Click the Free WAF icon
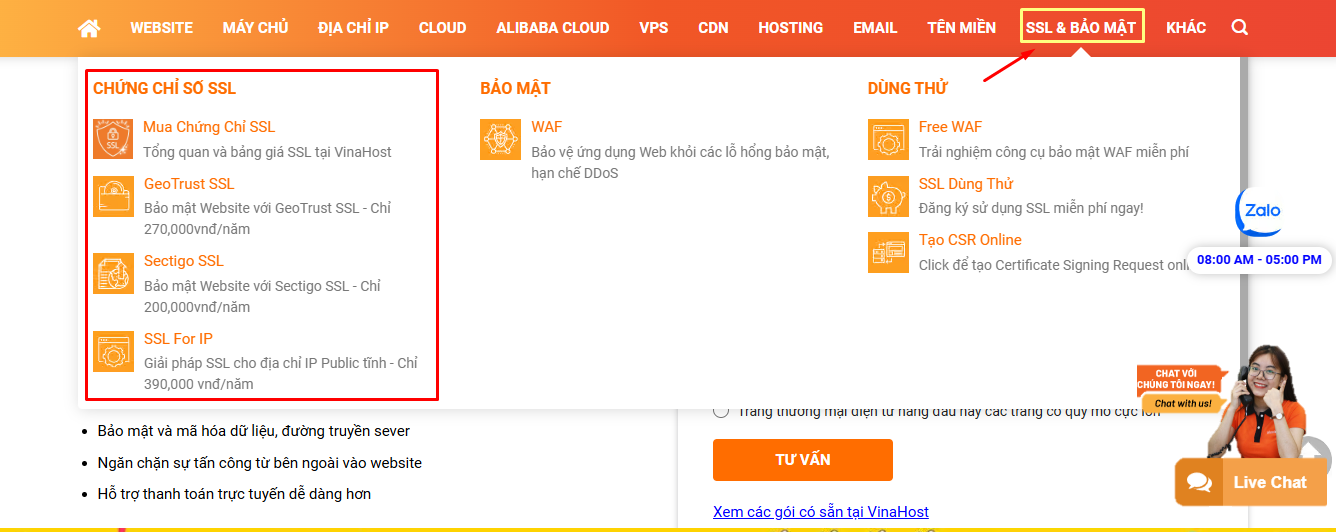The height and width of the screenshot is (532, 1336). pyautogui.click(x=888, y=139)
